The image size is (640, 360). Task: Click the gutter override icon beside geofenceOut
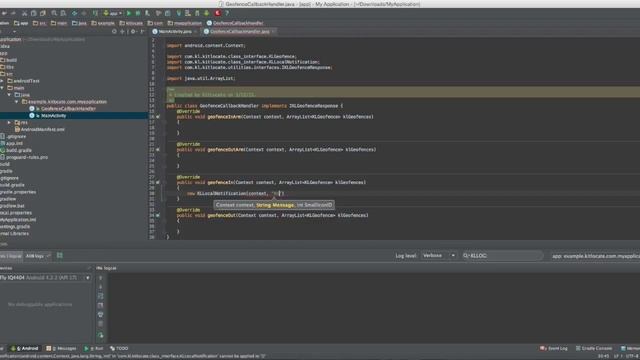[158, 216]
